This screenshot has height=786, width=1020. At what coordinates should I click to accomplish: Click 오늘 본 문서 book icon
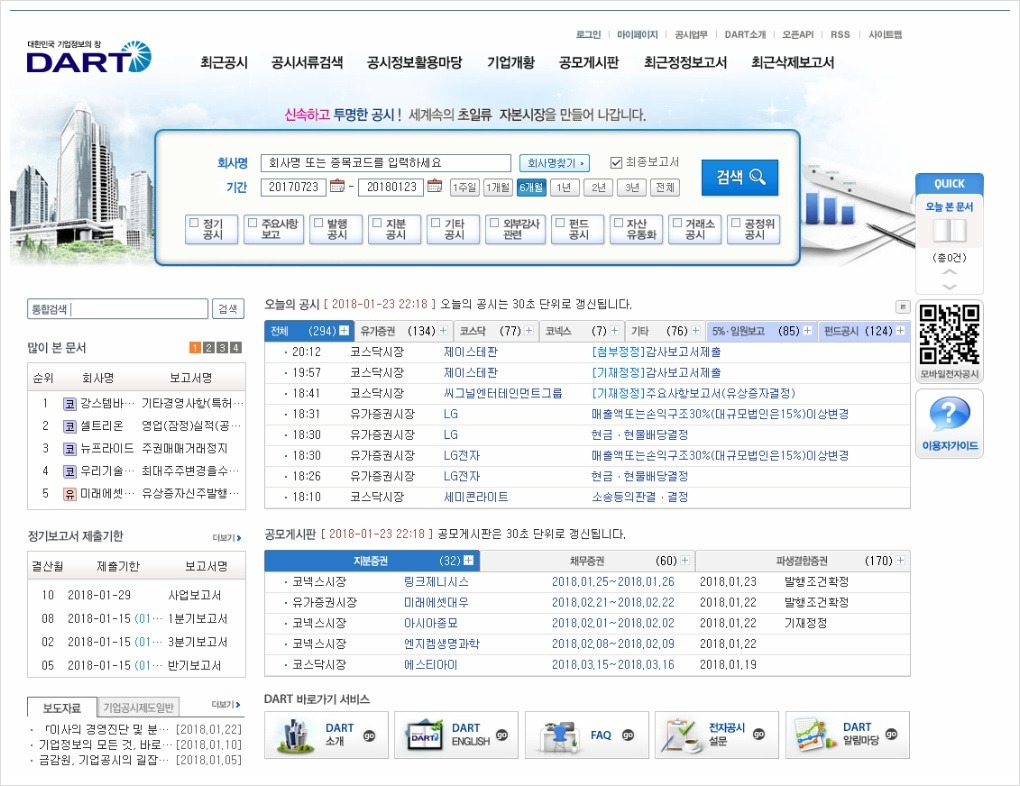949,231
